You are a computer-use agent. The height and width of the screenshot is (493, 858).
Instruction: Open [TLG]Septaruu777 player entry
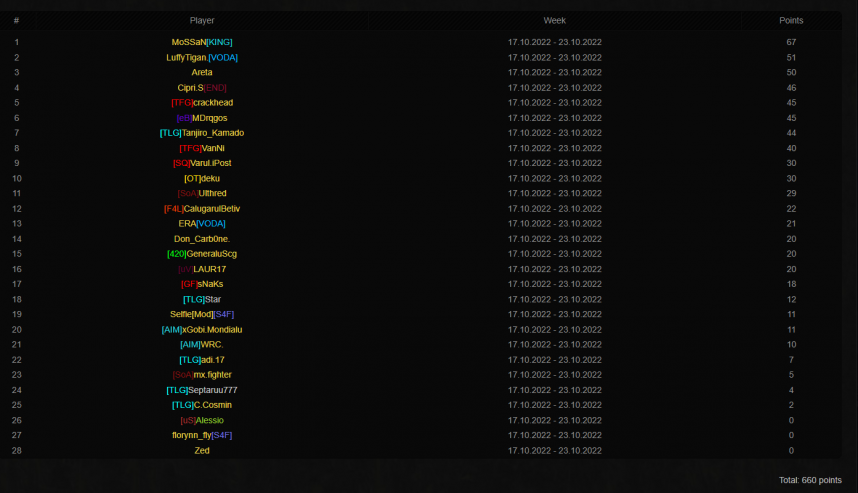(202, 390)
